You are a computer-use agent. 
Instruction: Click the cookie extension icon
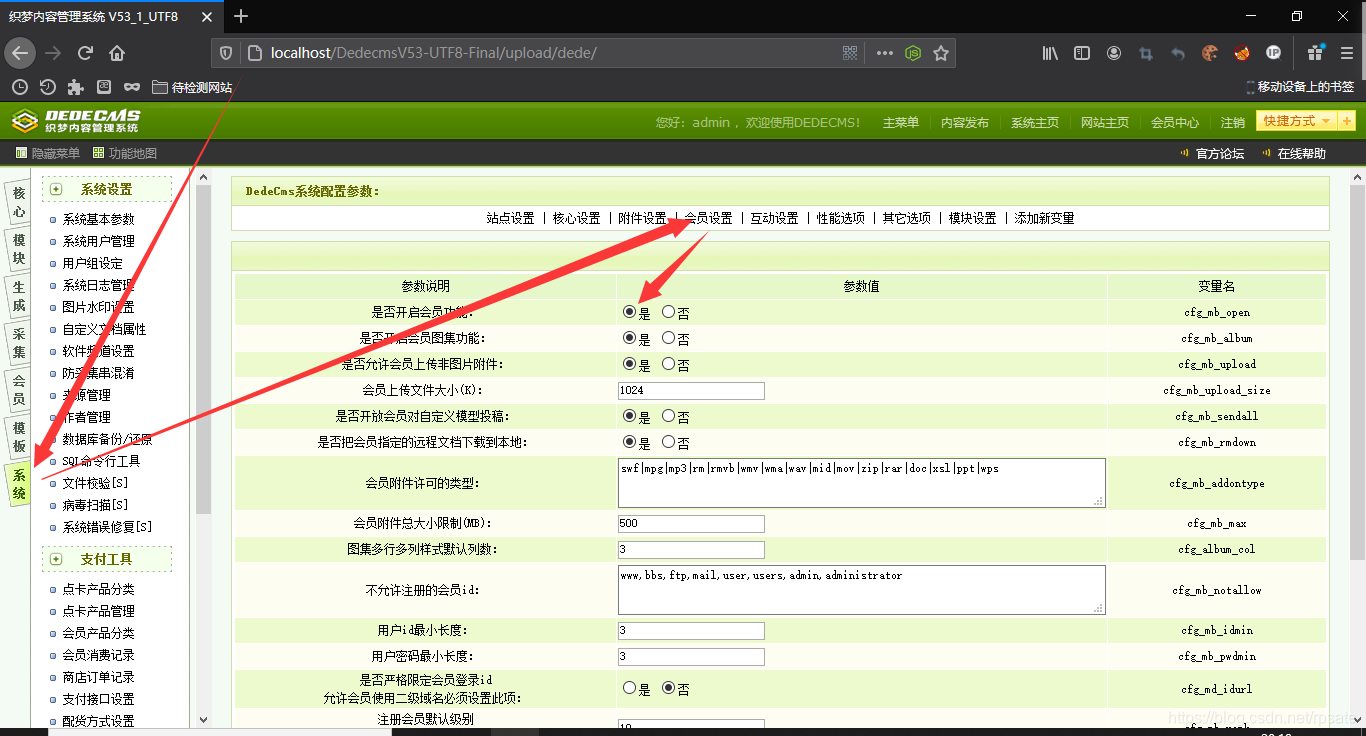(1210, 53)
